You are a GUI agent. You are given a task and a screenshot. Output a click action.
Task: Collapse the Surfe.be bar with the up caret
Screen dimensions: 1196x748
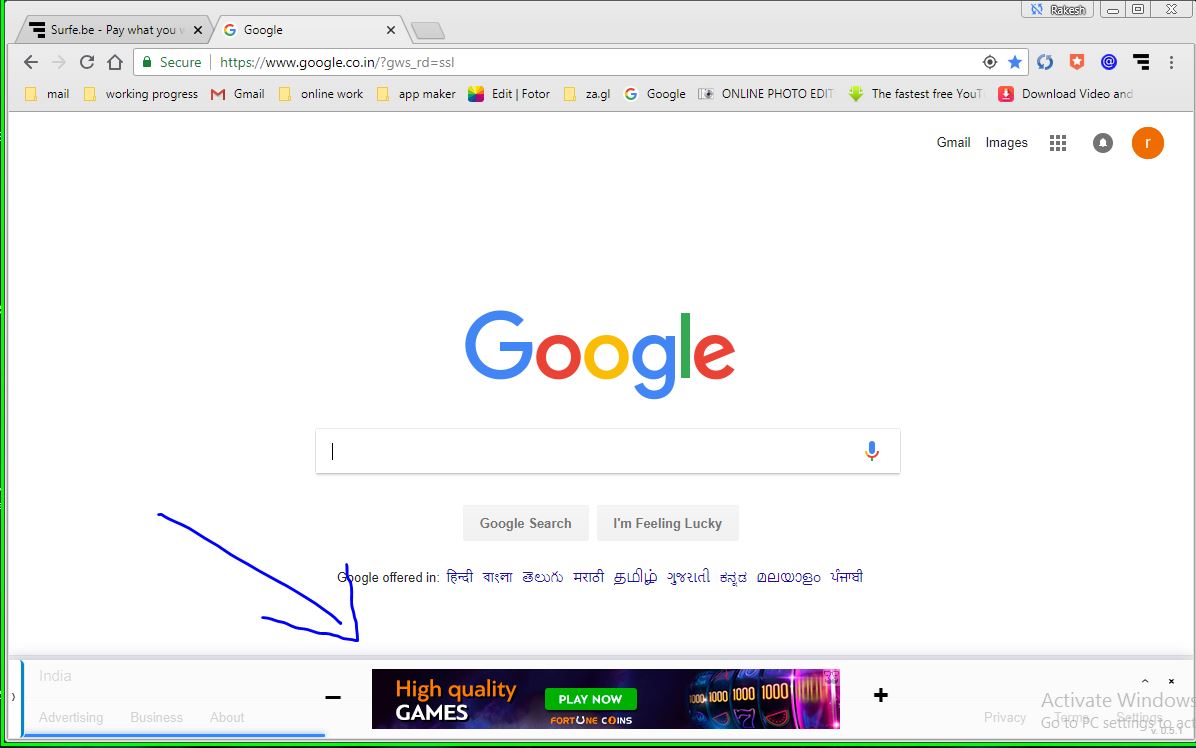coord(1145,681)
